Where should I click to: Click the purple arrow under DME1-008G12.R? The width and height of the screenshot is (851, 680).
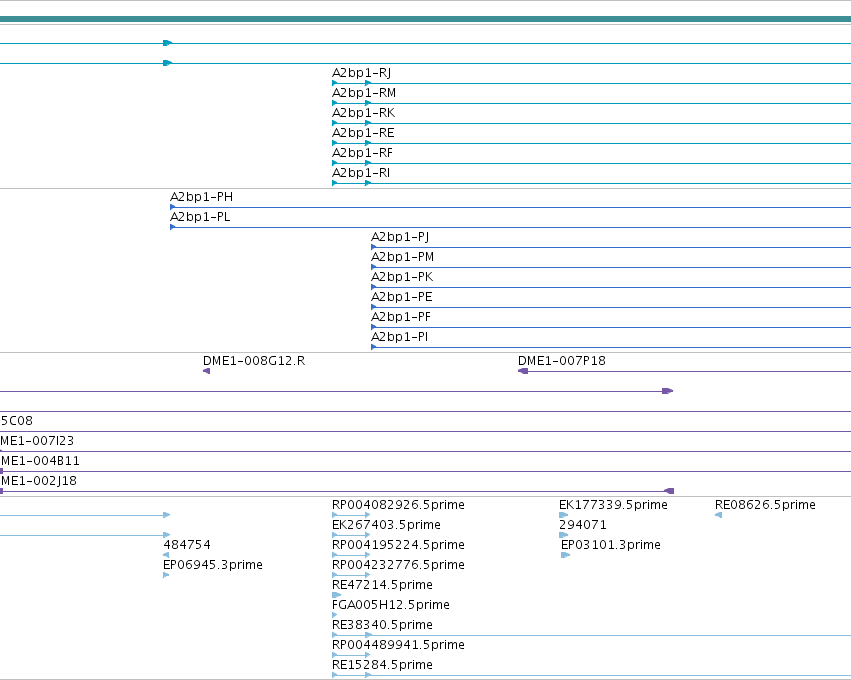(x=206, y=371)
